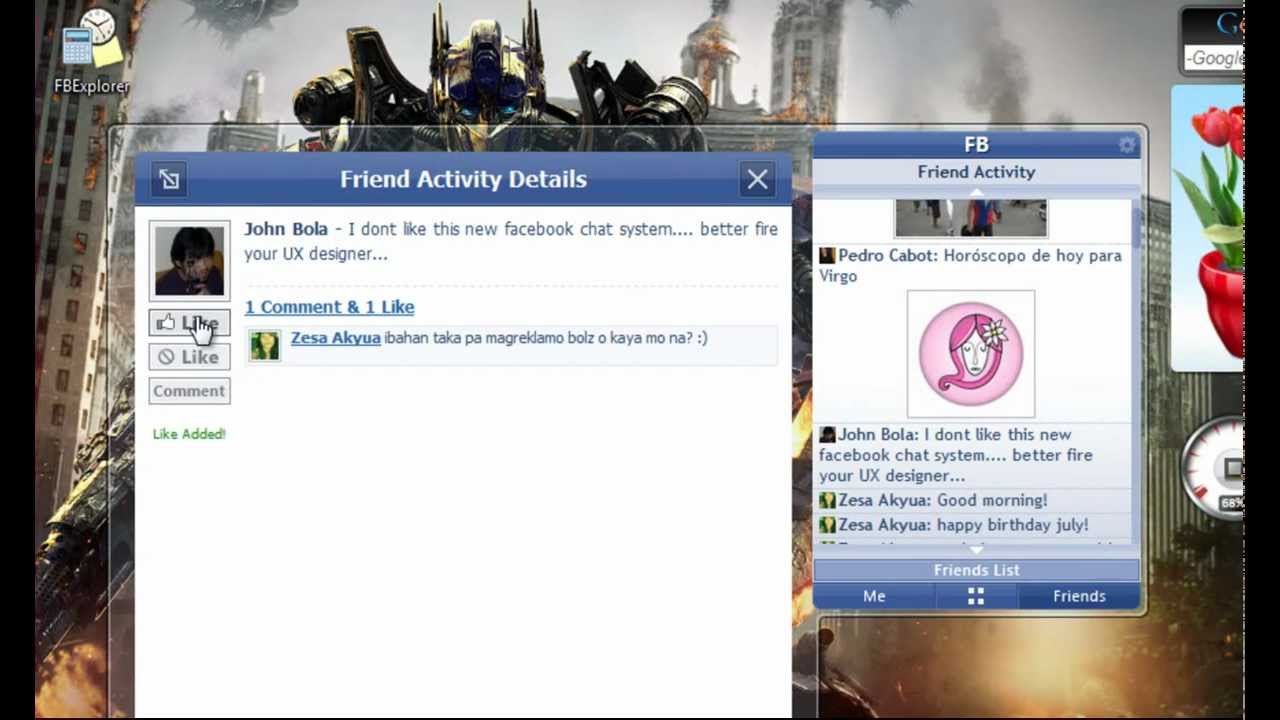The image size is (1280, 720).
Task: Click the photo thumbnail at top of feed
Action: (971, 218)
